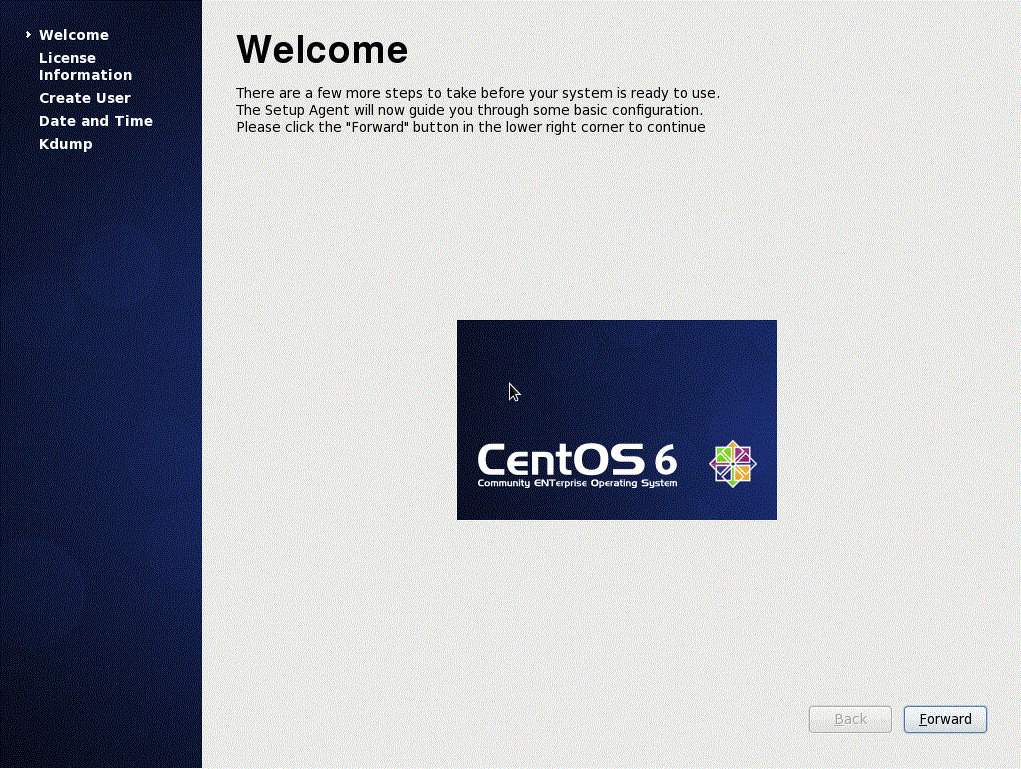Click the CentOS 6 logo image
The width and height of the screenshot is (1021, 769).
point(616,420)
